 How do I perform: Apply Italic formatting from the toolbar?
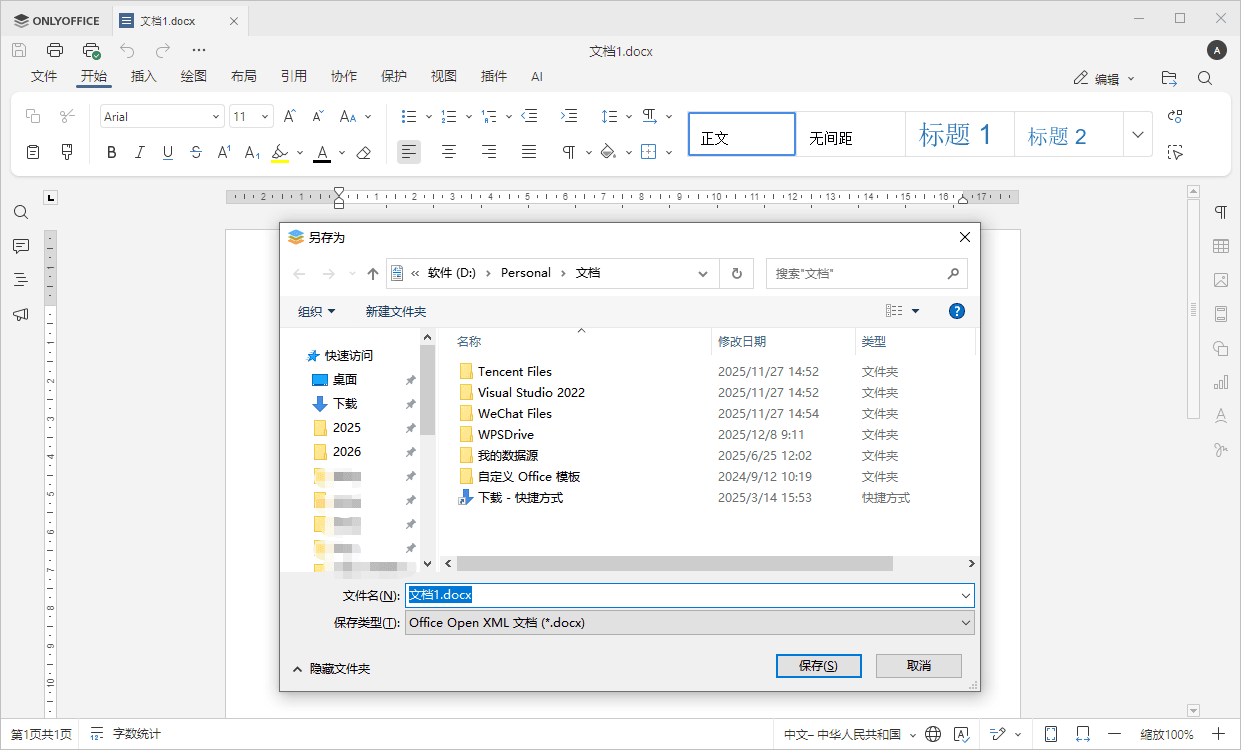point(140,153)
